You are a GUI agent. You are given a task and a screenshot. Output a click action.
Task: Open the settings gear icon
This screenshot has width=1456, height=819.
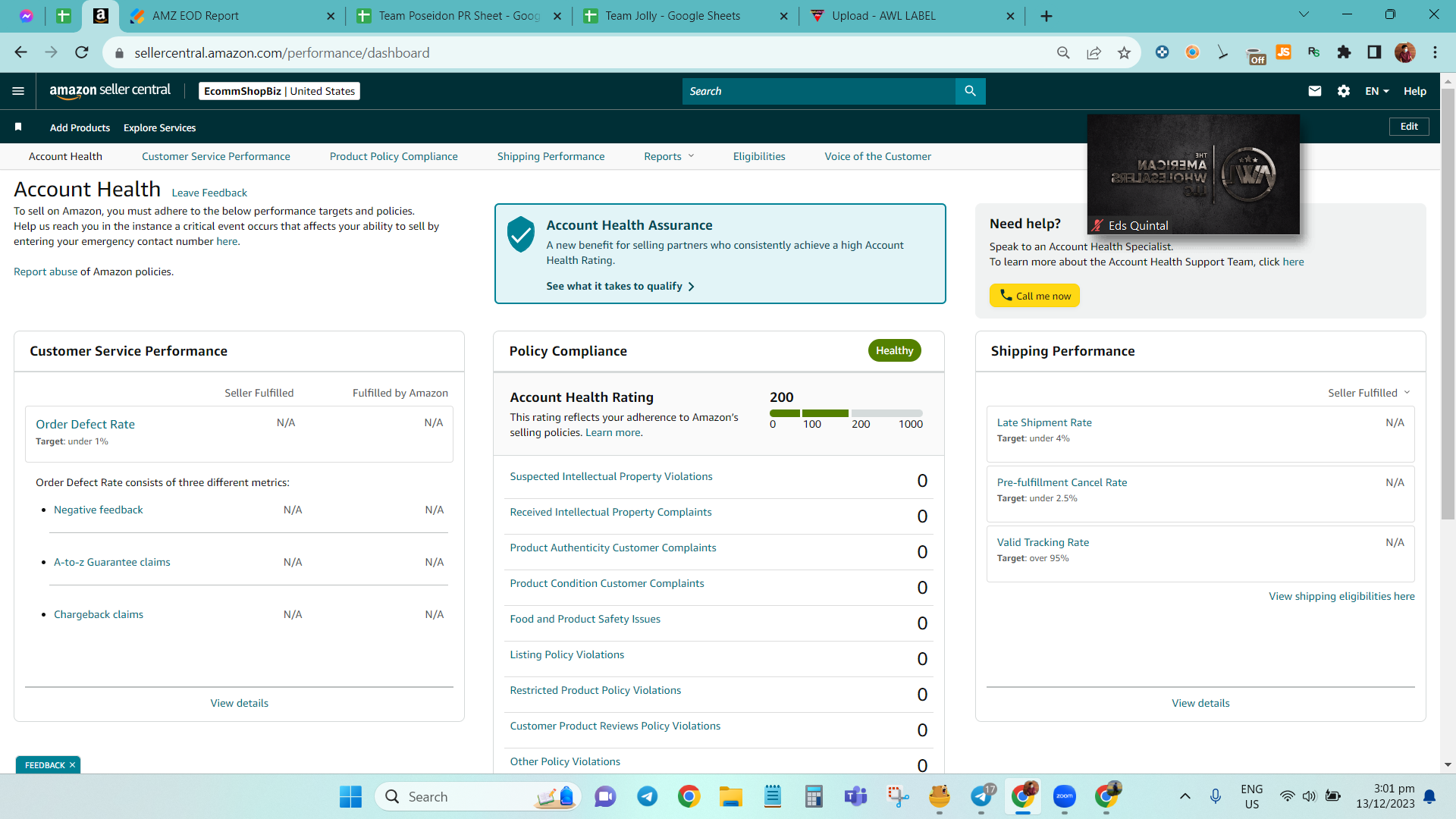pos(1344,91)
